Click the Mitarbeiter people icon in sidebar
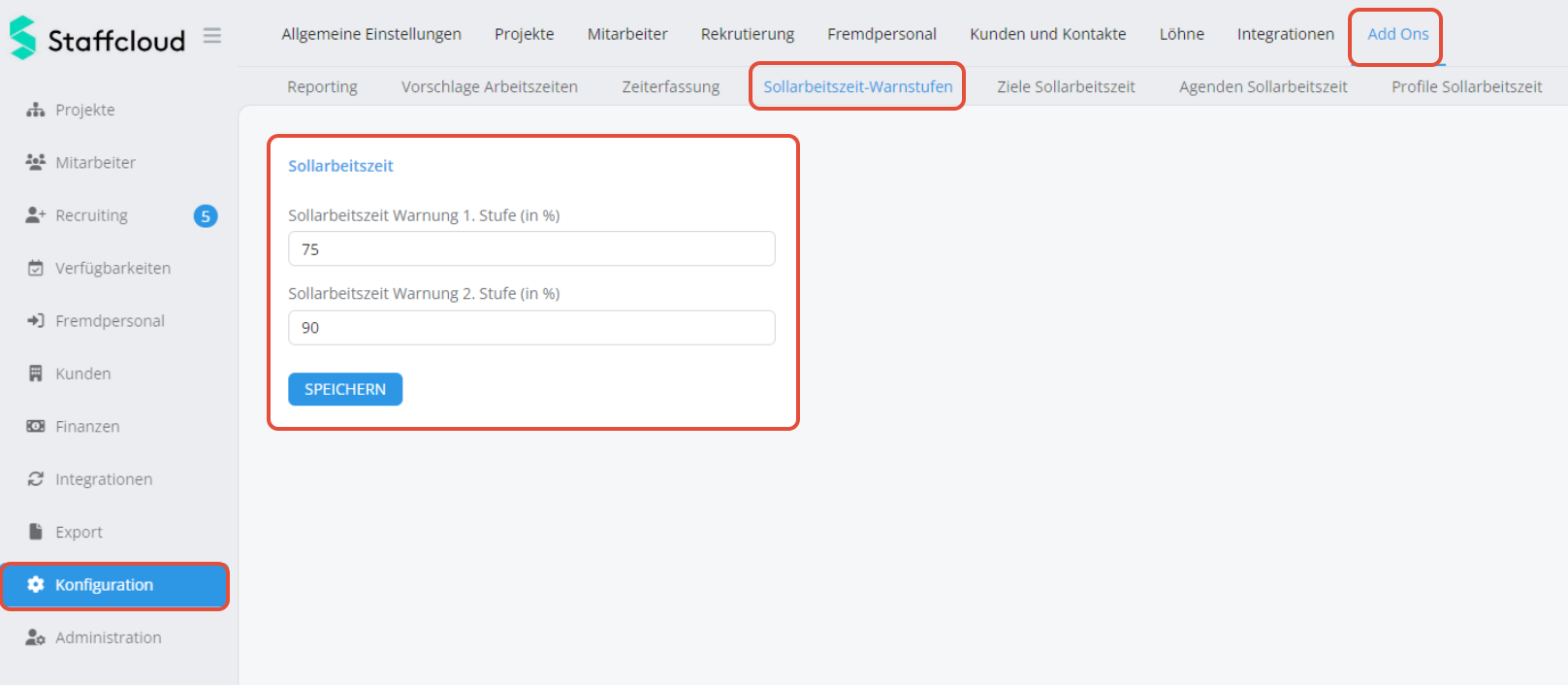Image resolution: width=1568 pixels, height=685 pixels. coord(36,162)
